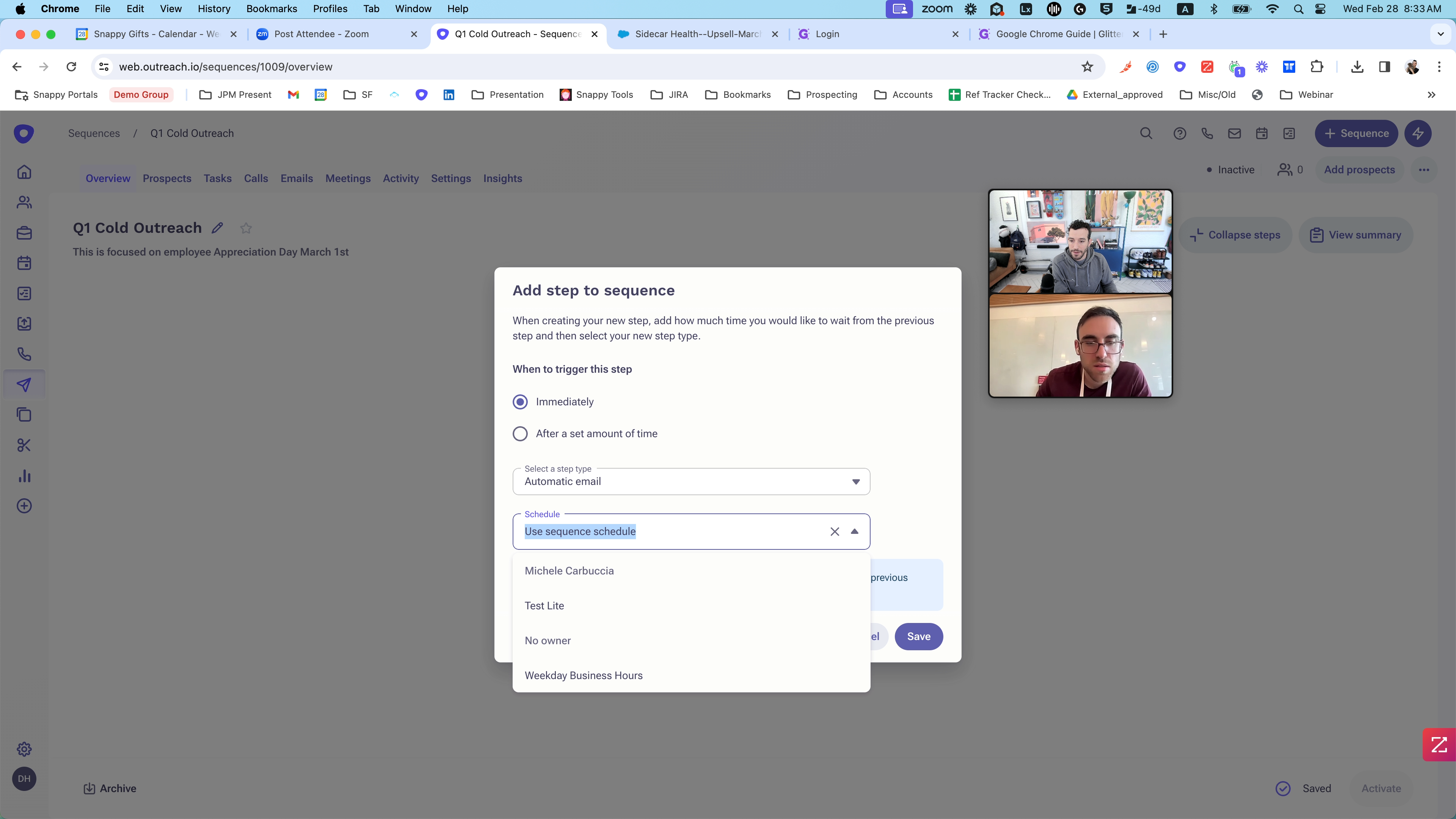Click the Chrome address bar URL
Screen dimensions: 1456x819
(226, 67)
